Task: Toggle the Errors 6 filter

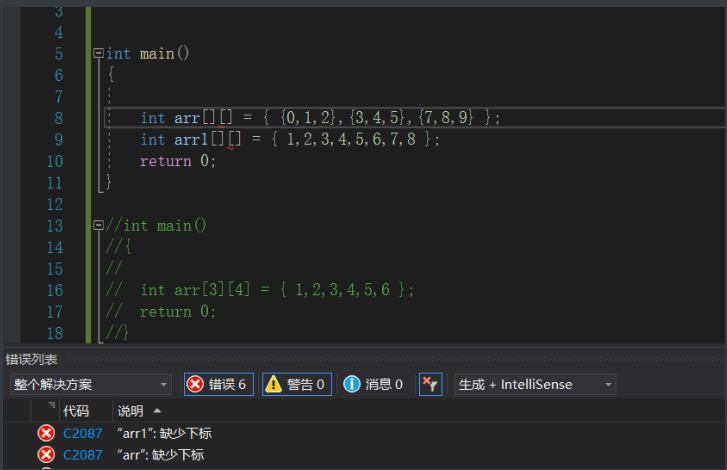Action: pyautogui.click(x=219, y=384)
